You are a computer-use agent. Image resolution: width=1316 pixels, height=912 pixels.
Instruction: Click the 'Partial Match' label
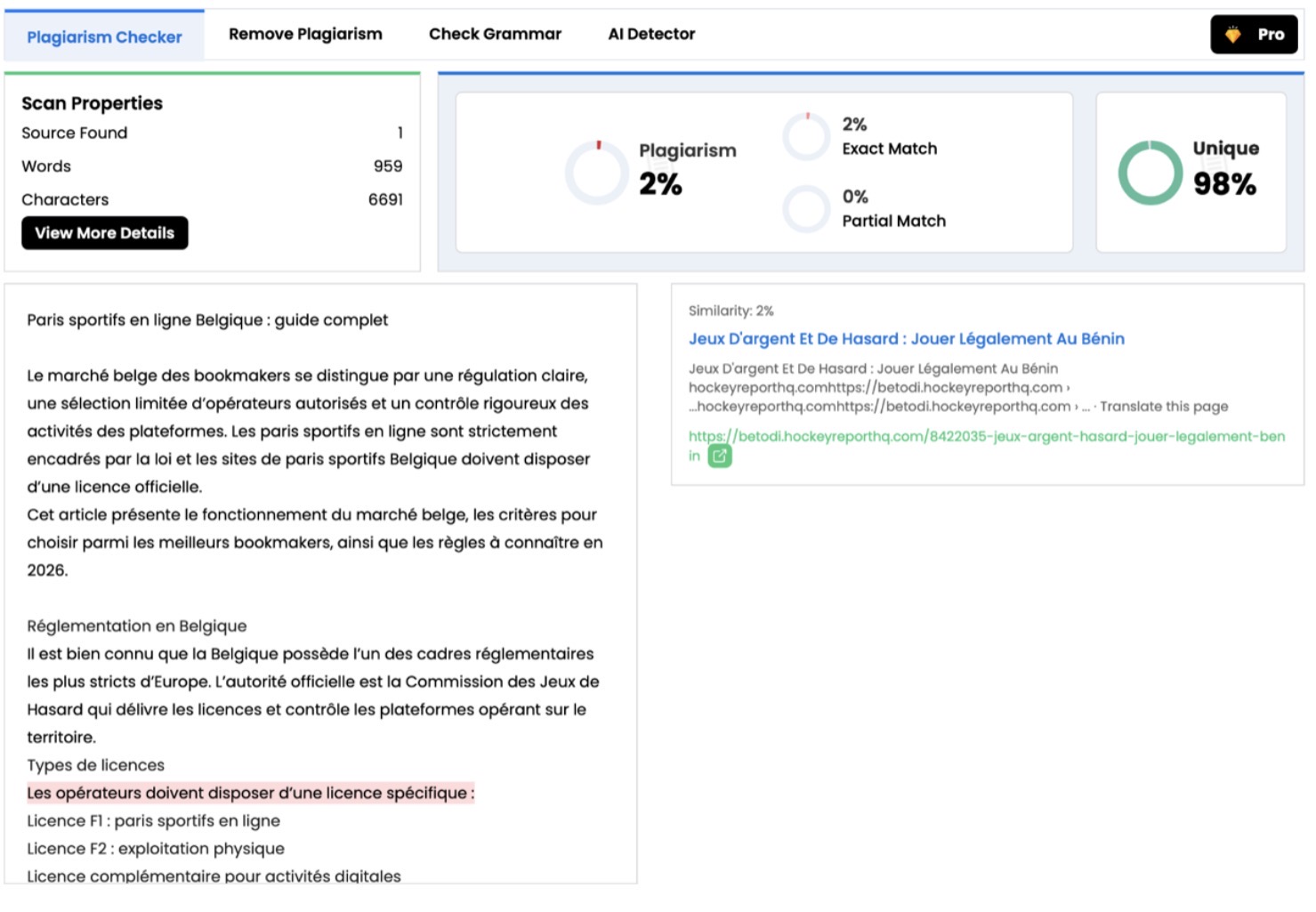pyautogui.click(x=894, y=221)
